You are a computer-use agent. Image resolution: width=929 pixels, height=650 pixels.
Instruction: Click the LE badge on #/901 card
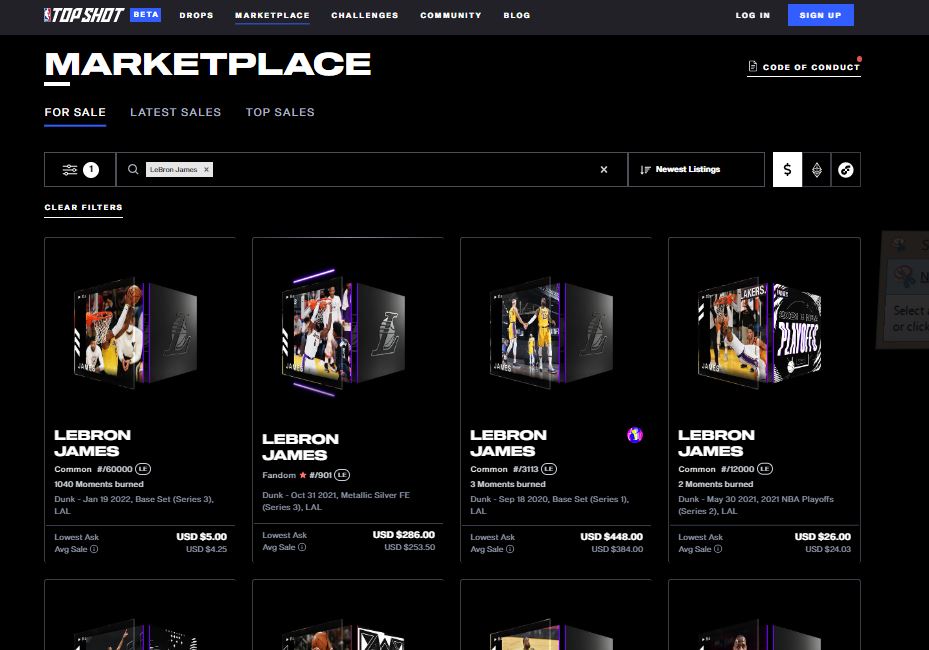tap(342, 475)
